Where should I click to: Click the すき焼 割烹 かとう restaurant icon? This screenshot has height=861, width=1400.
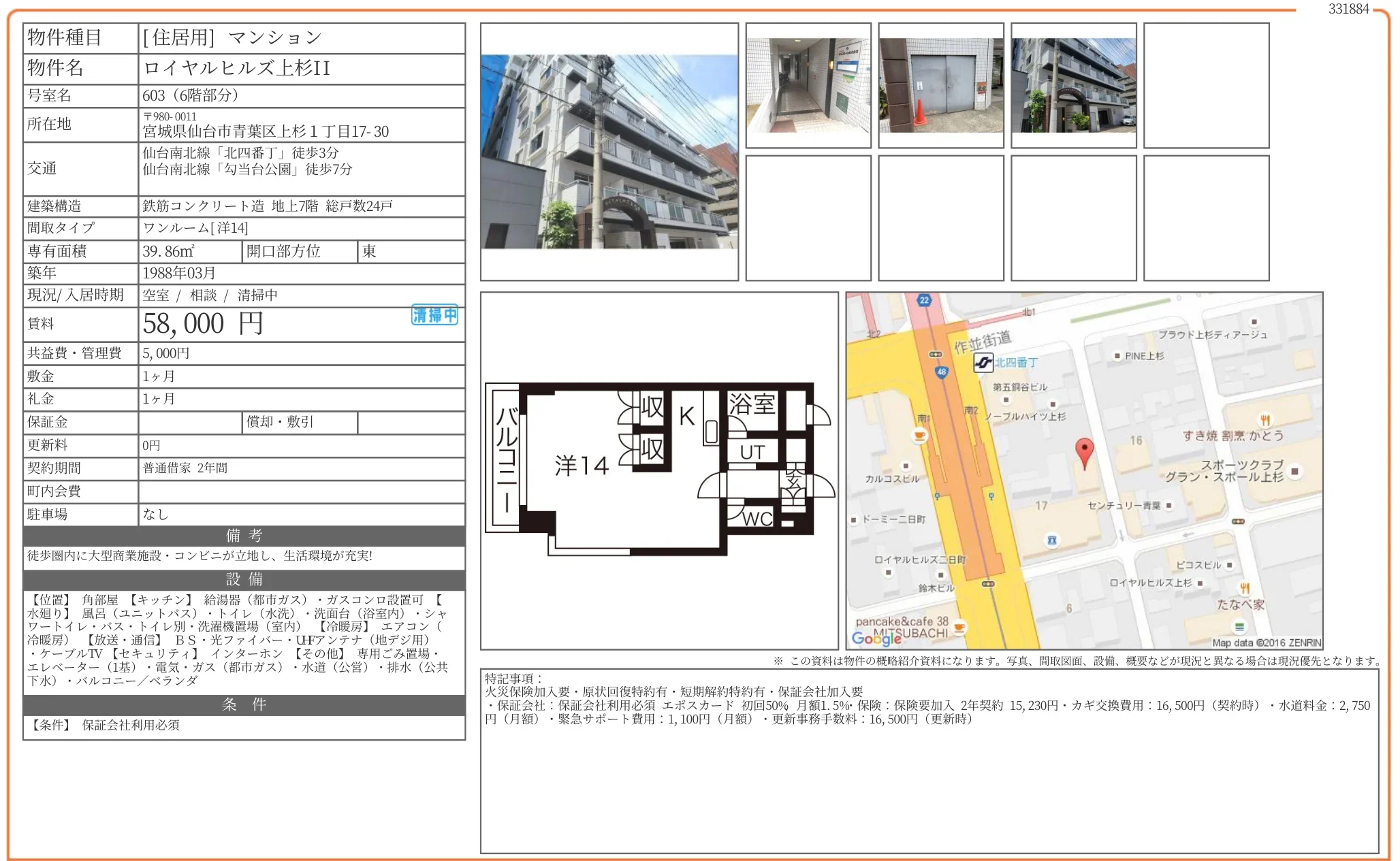tap(1264, 420)
